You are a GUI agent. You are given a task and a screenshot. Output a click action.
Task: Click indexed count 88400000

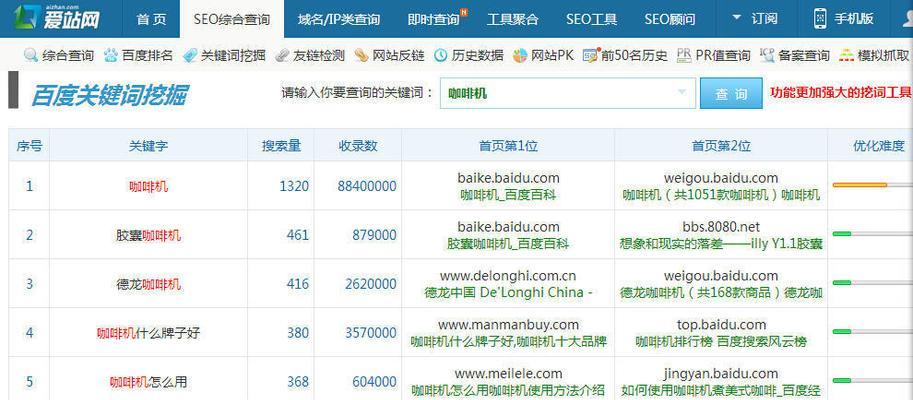click(367, 186)
